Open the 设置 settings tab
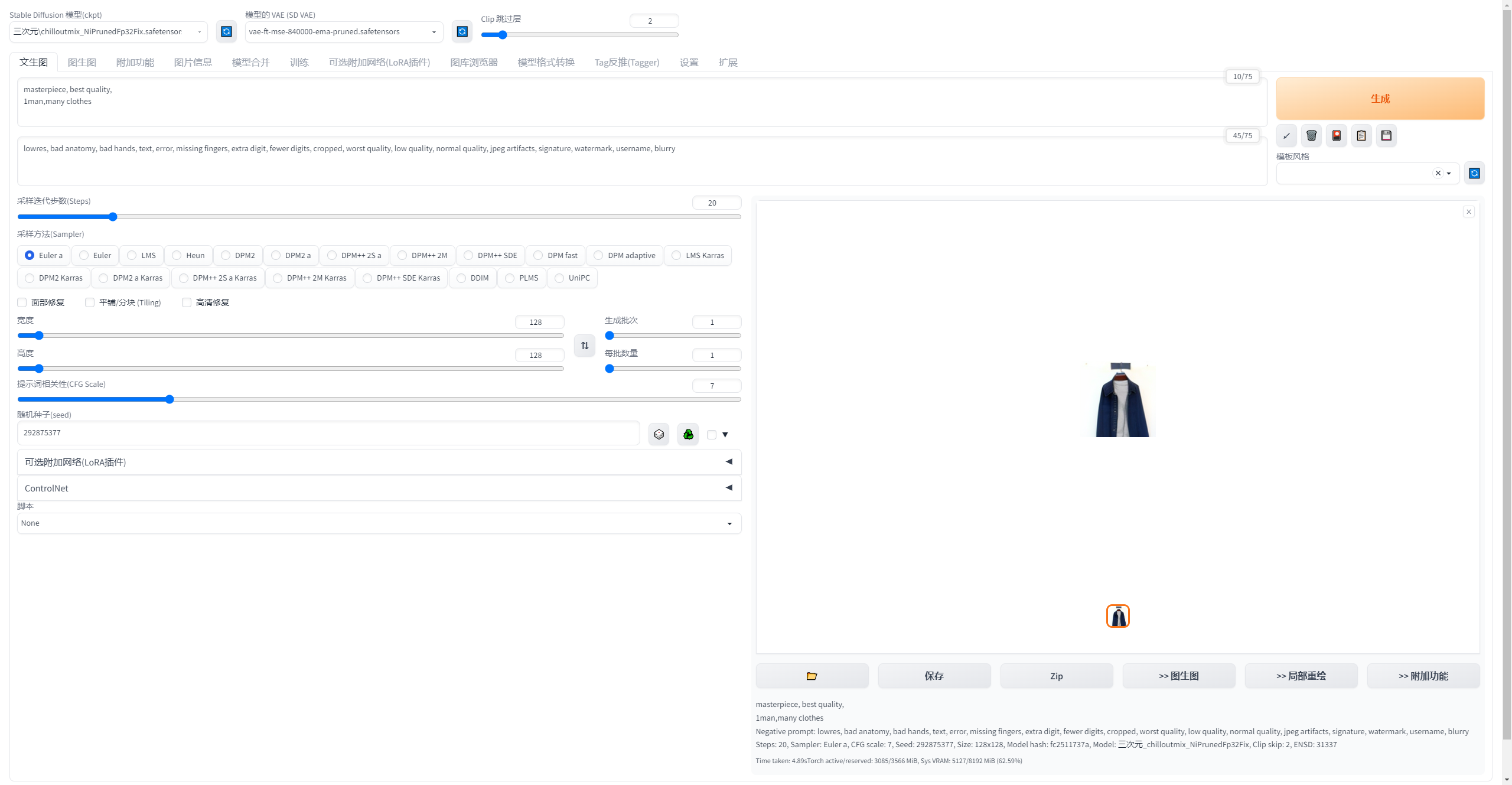This screenshot has width=1512, height=785. click(x=689, y=62)
